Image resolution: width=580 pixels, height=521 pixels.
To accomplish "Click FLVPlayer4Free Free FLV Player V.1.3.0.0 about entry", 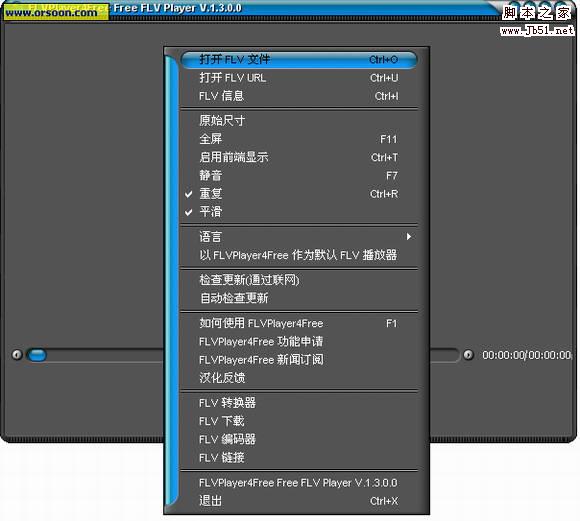I will (x=299, y=483).
